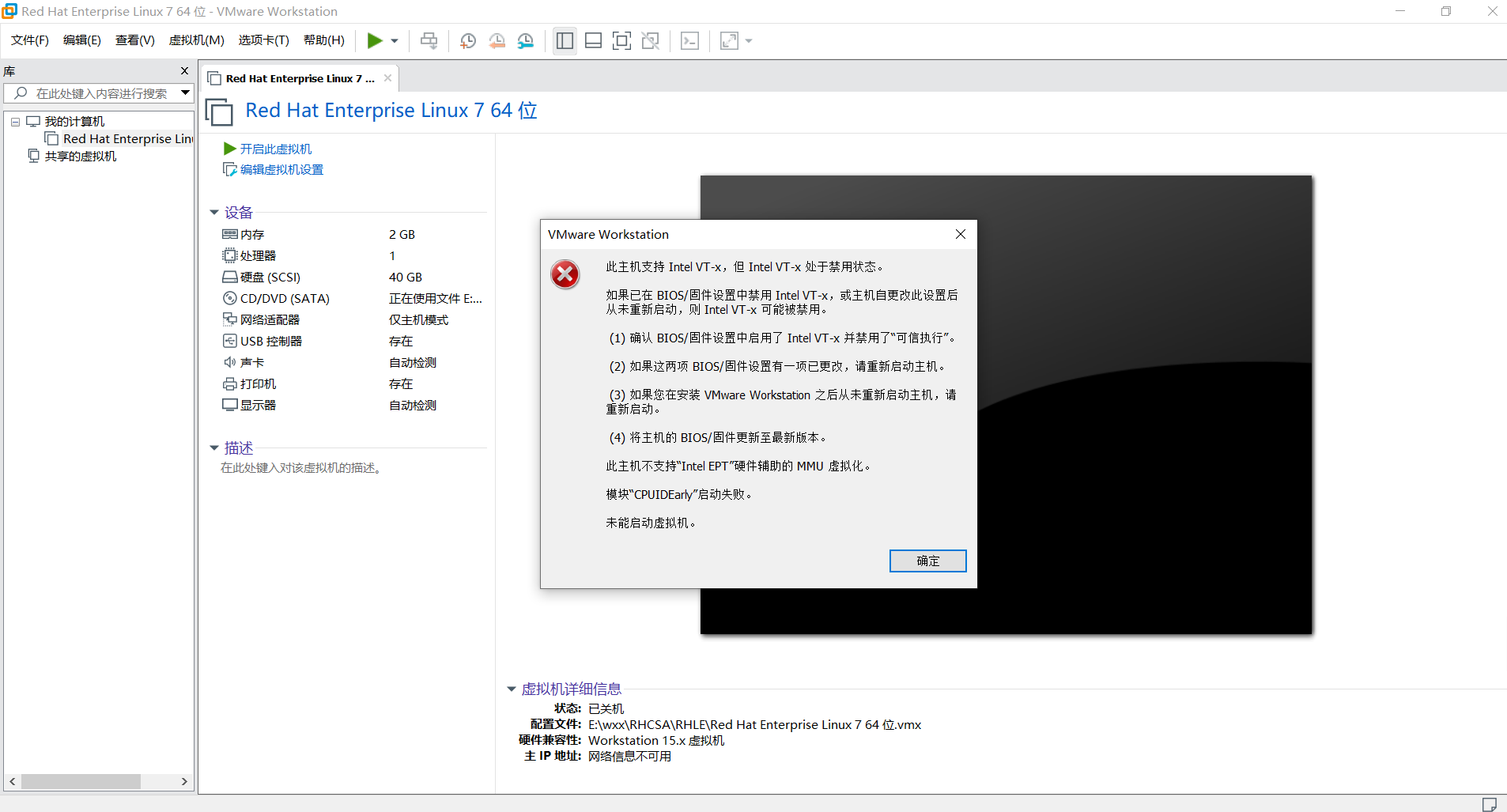Take a snapshot of the virtual machine
The height and width of the screenshot is (812, 1507).
click(x=467, y=40)
